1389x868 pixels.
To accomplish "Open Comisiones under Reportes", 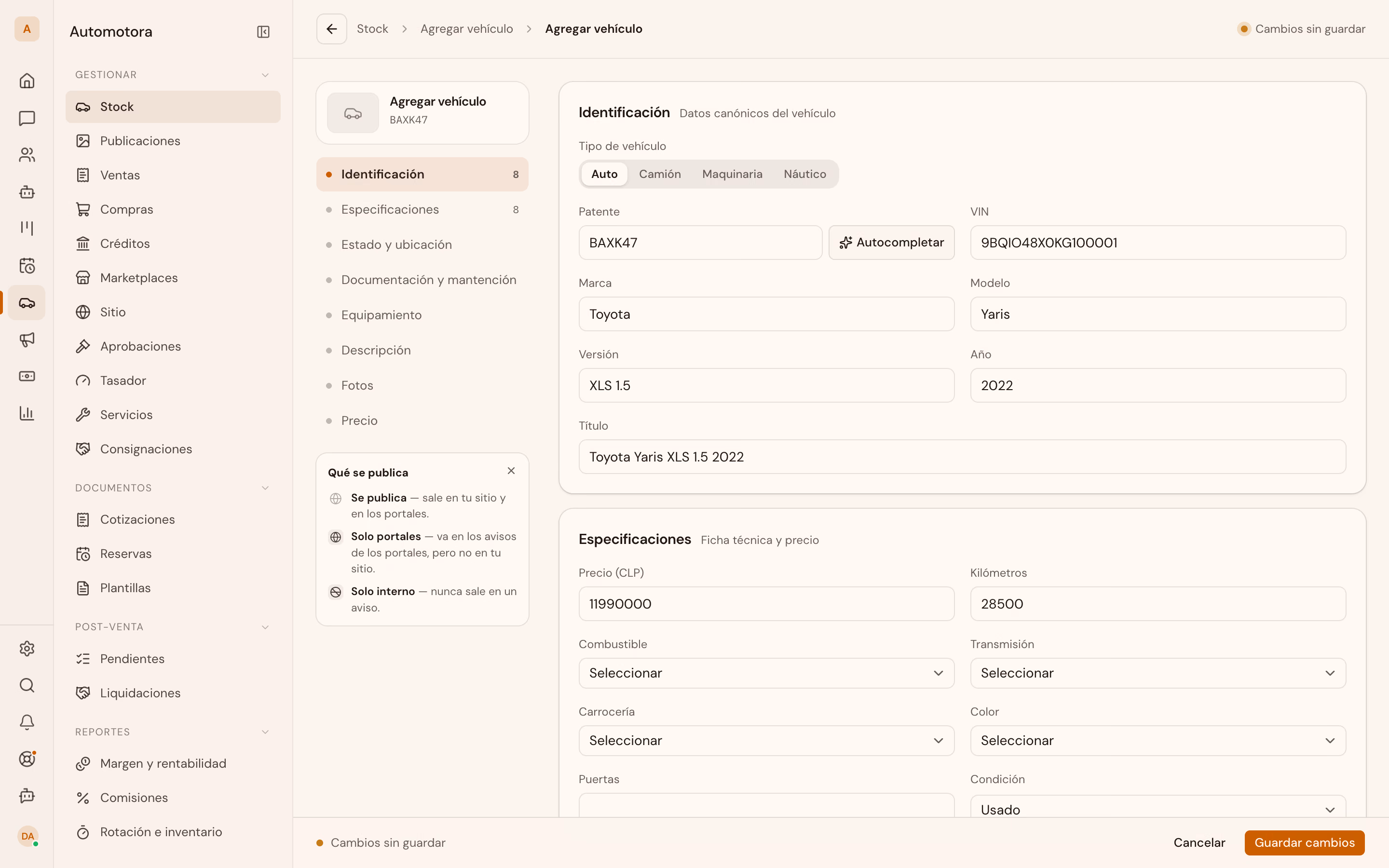I will coord(173,798).
